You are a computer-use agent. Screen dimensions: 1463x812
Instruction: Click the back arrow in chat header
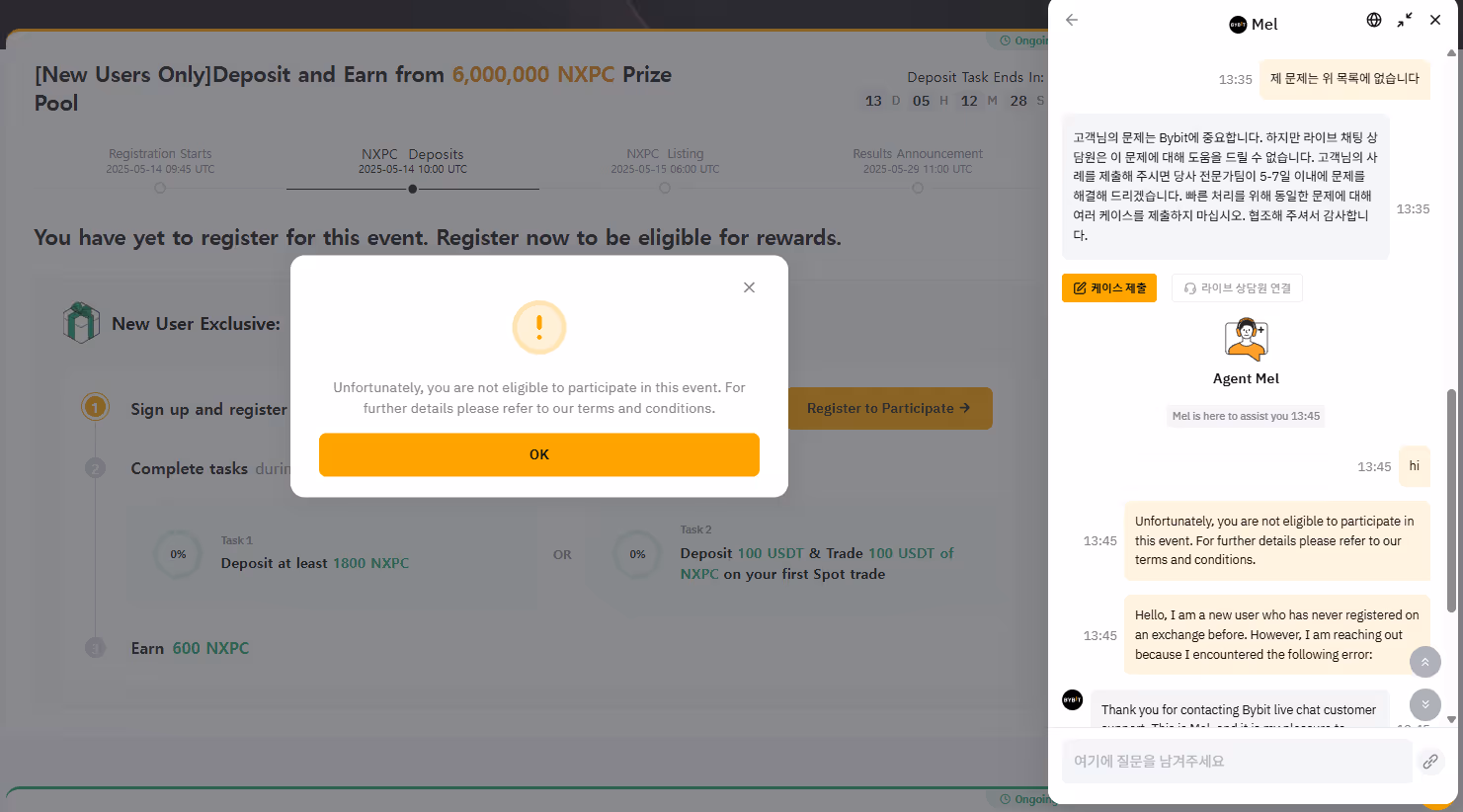tap(1072, 20)
